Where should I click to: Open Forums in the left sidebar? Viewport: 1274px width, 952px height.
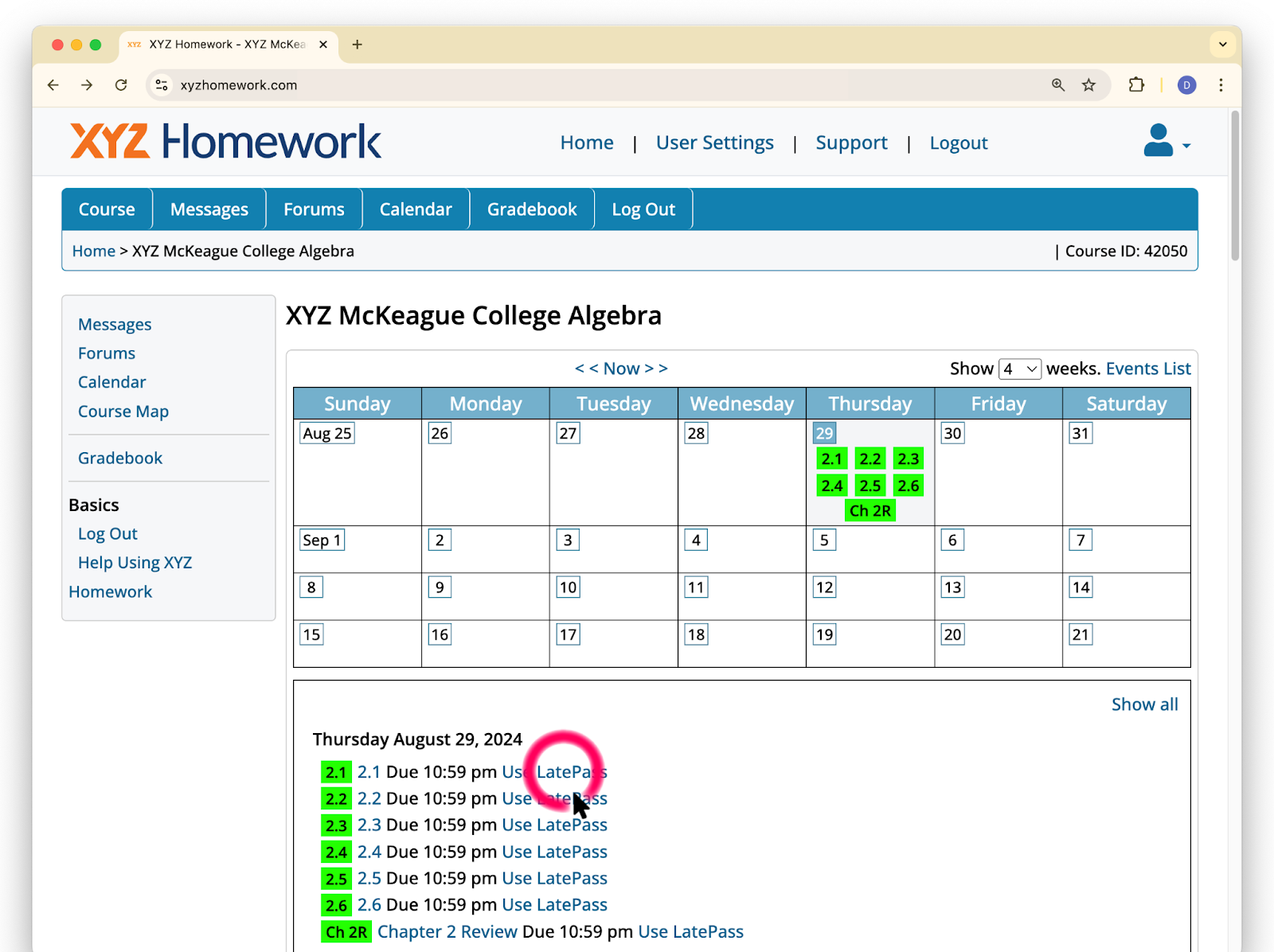107,353
